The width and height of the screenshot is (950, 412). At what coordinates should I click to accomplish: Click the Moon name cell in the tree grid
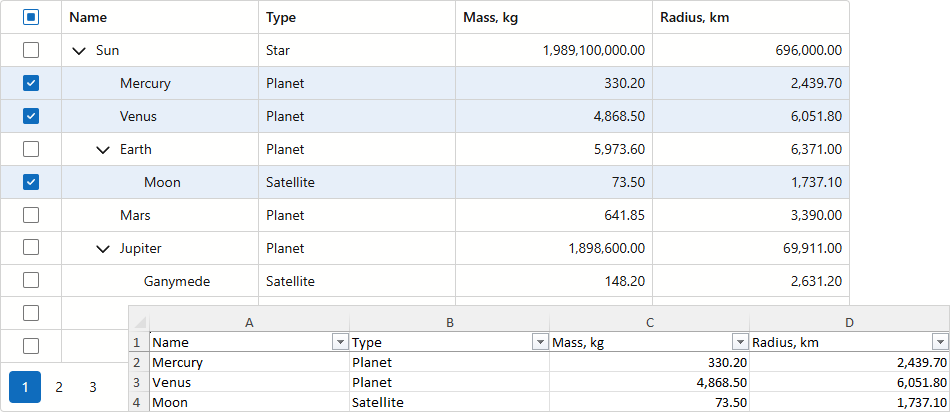pyautogui.click(x=160, y=182)
